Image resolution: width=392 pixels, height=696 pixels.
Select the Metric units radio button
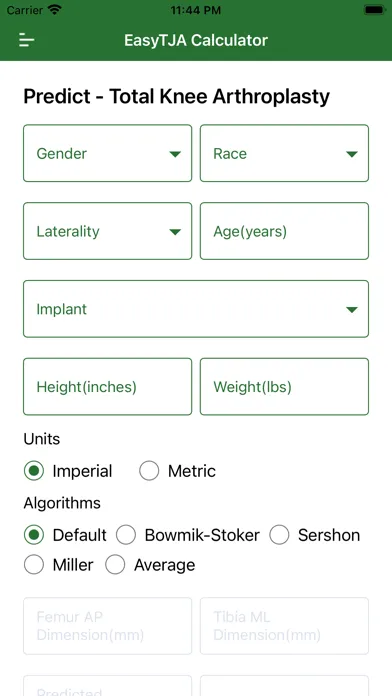click(x=149, y=471)
